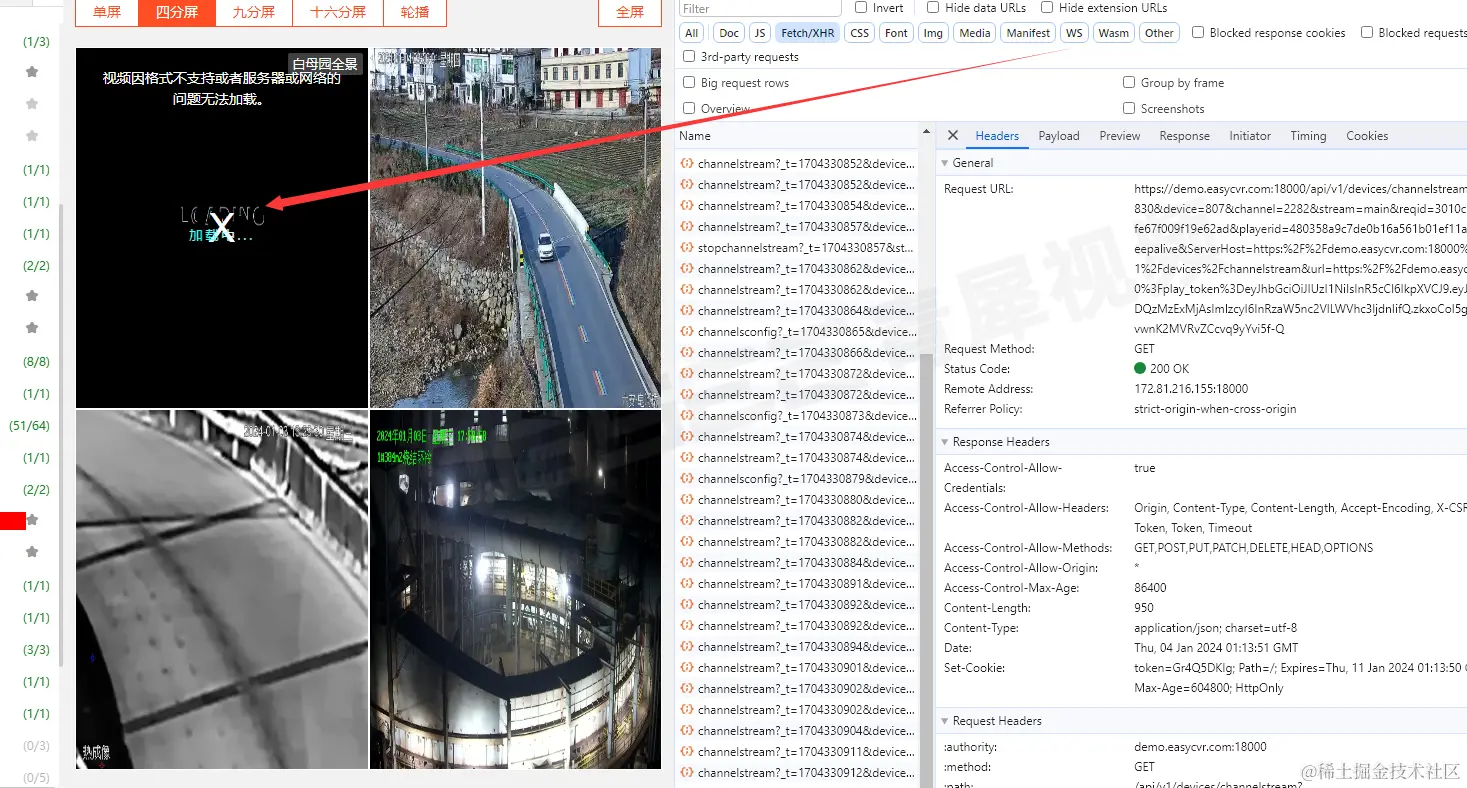
Task: Select the road camera video thumbnail
Action: click(x=515, y=228)
